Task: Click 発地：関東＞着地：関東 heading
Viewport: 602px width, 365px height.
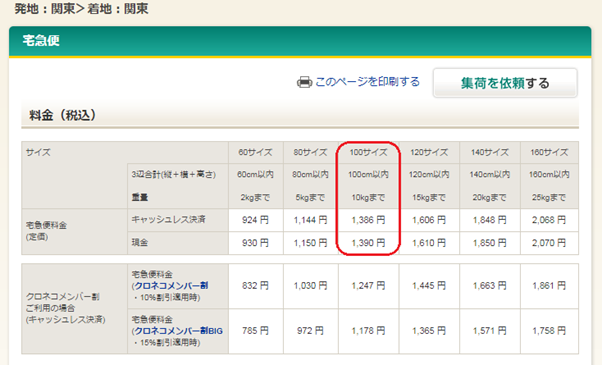Action: [x=81, y=8]
